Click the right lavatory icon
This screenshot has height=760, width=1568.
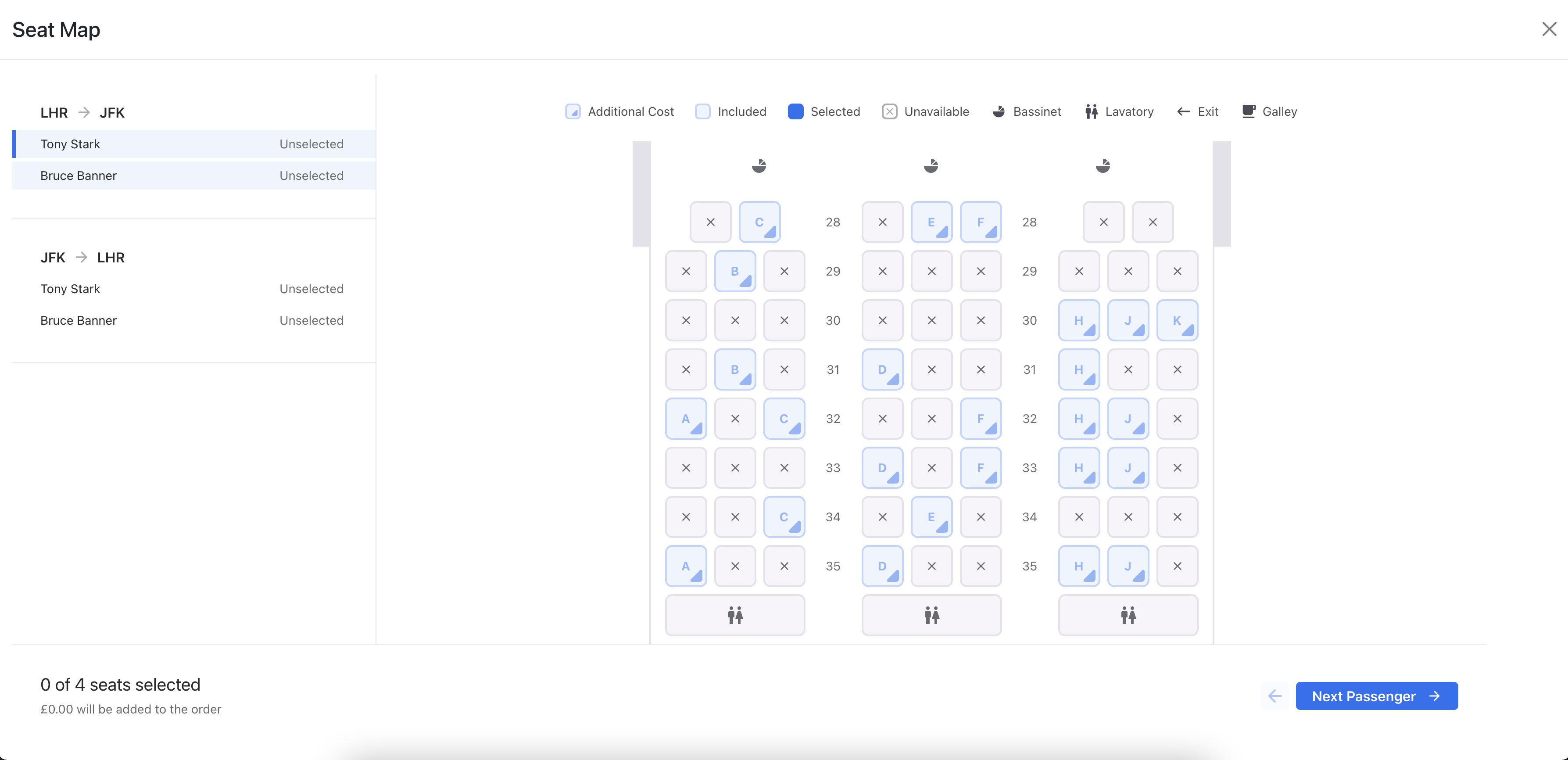[1128, 615]
